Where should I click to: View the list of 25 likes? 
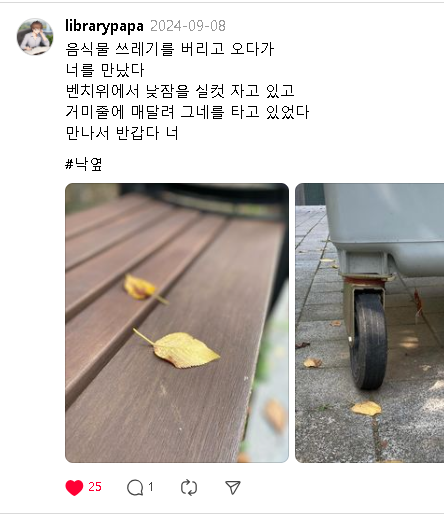[95, 487]
